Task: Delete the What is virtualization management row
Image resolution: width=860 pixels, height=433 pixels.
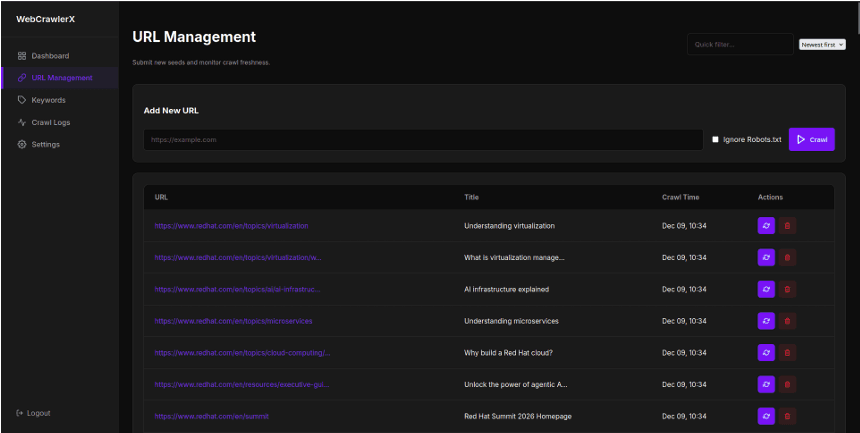Action: point(788,258)
